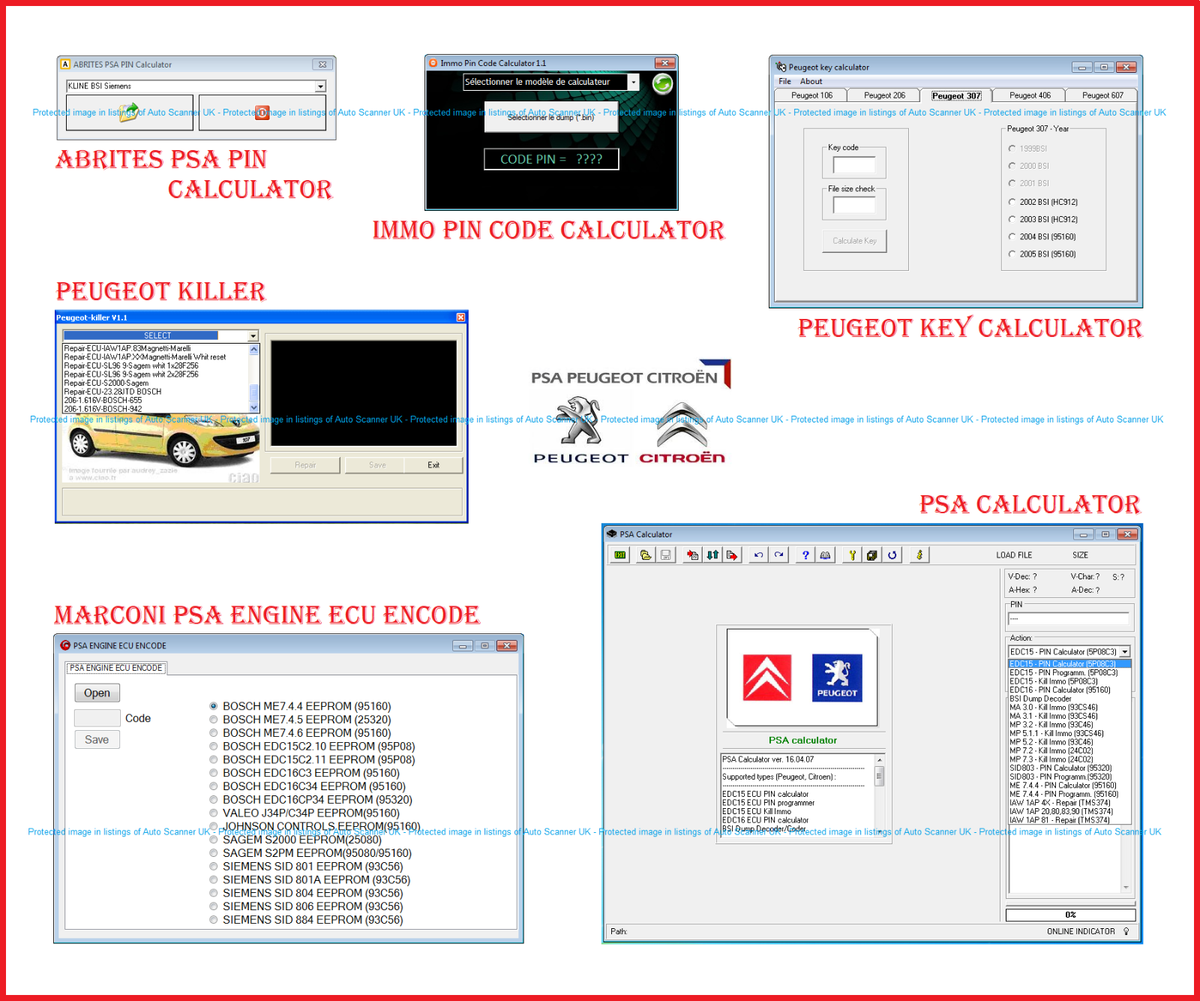
Task: Click the Repar button in Peugeot-killer
Action: point(305,465)
